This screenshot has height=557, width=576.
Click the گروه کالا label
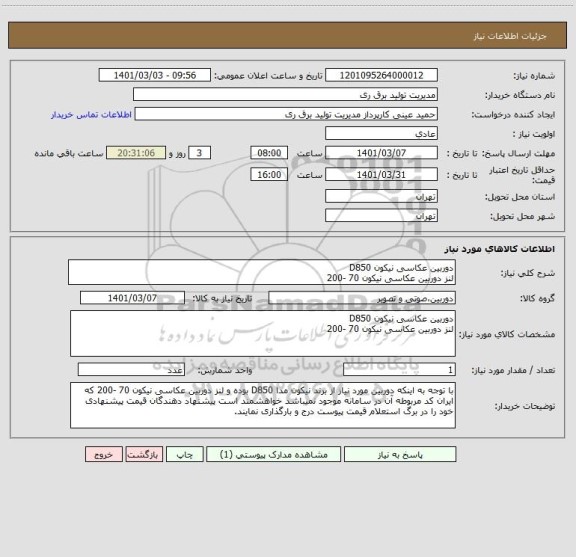tap(537, 299)
